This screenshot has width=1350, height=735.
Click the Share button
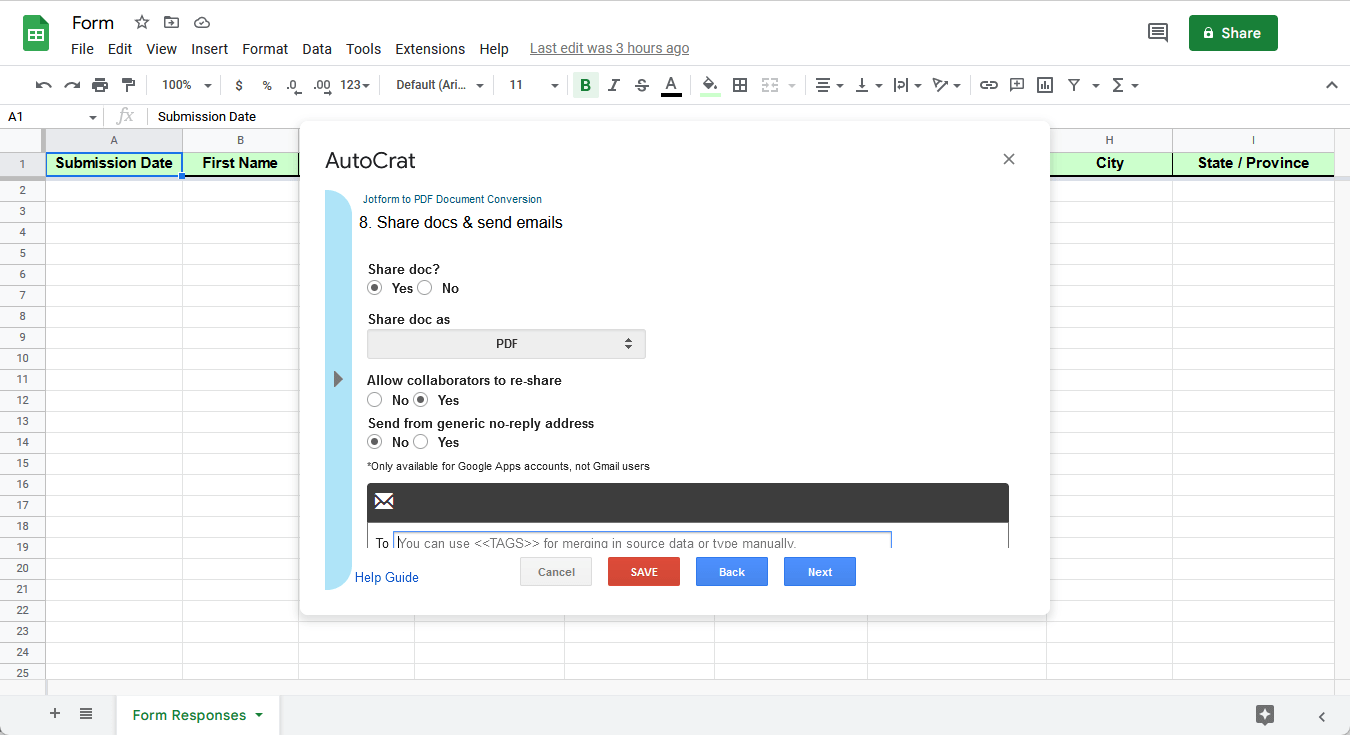[1233, 33]
